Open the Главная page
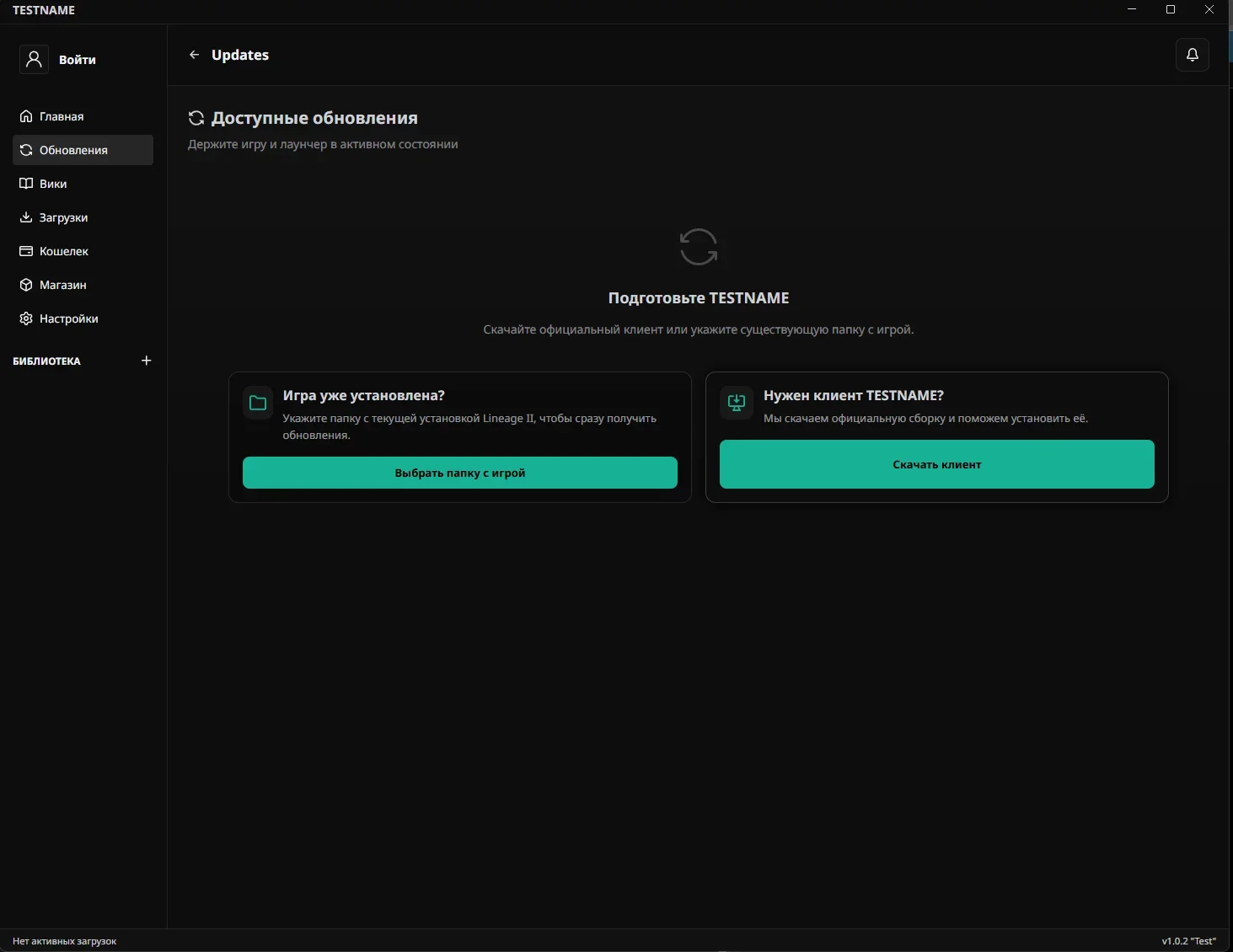Image resolution: width=1233 pixels, height=952 pixels. [83, 116]
